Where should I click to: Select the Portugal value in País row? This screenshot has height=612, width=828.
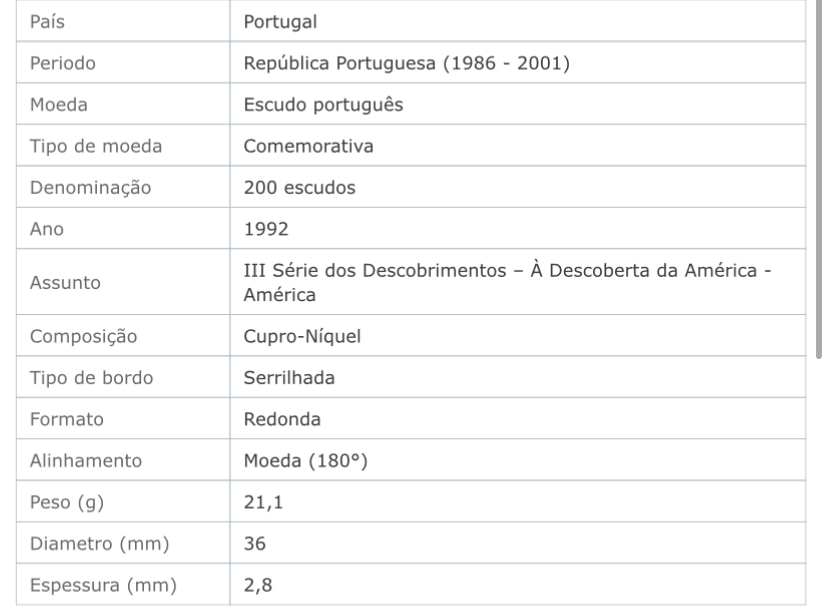coord(280,22)
